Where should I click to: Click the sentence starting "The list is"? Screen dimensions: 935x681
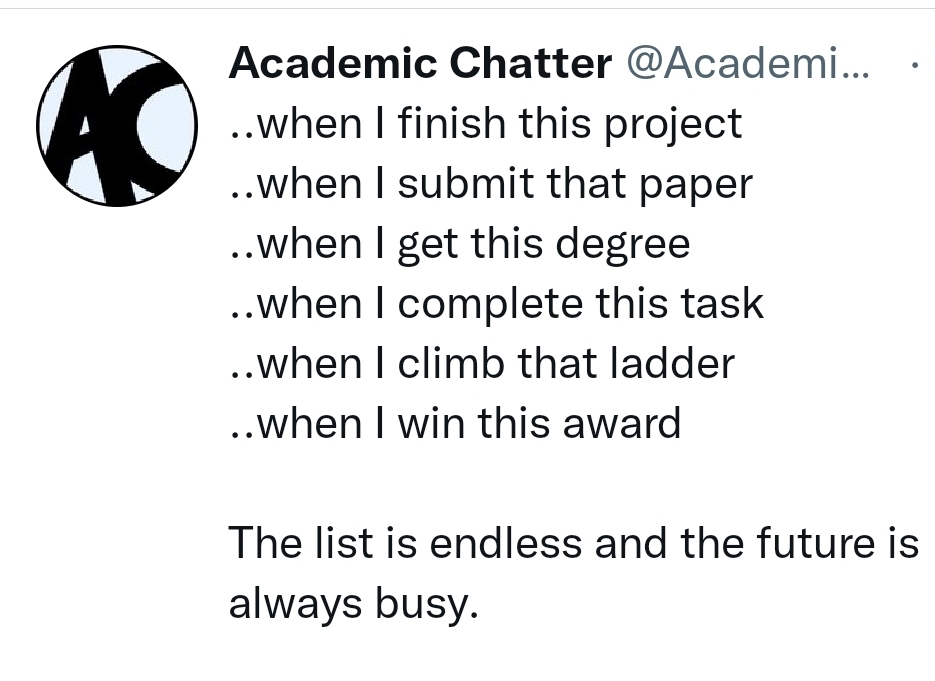pos(573,543)
